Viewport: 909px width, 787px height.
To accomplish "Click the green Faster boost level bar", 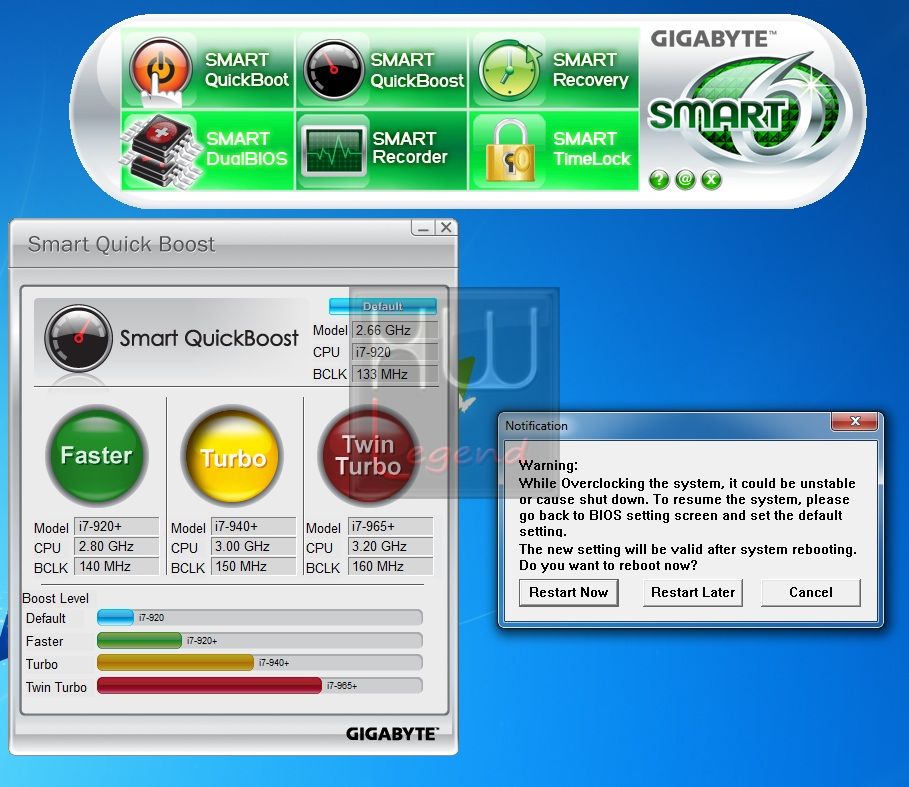I will 139,640.
